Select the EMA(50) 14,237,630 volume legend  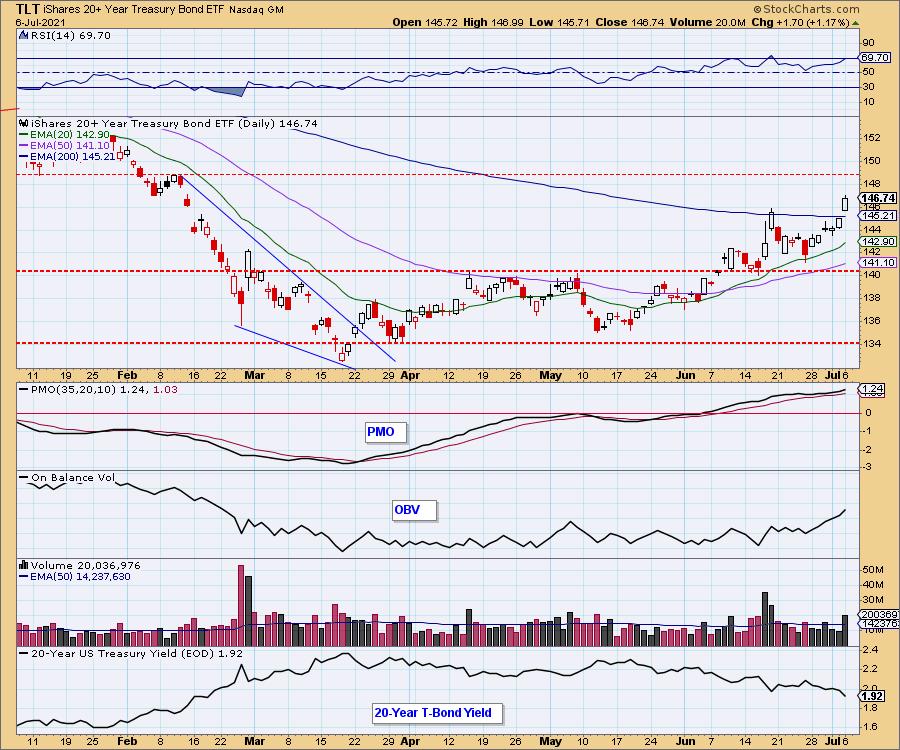[75, 577]
